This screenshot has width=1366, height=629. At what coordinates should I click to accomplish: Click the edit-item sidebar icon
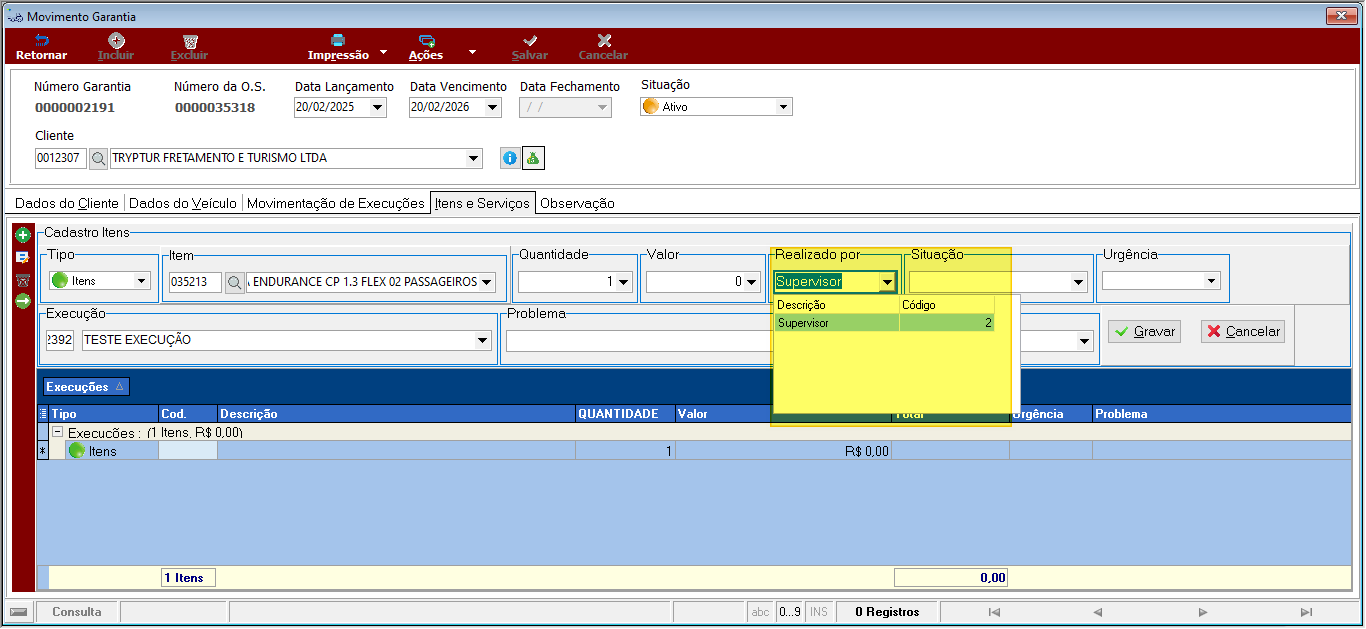point(23,257)
